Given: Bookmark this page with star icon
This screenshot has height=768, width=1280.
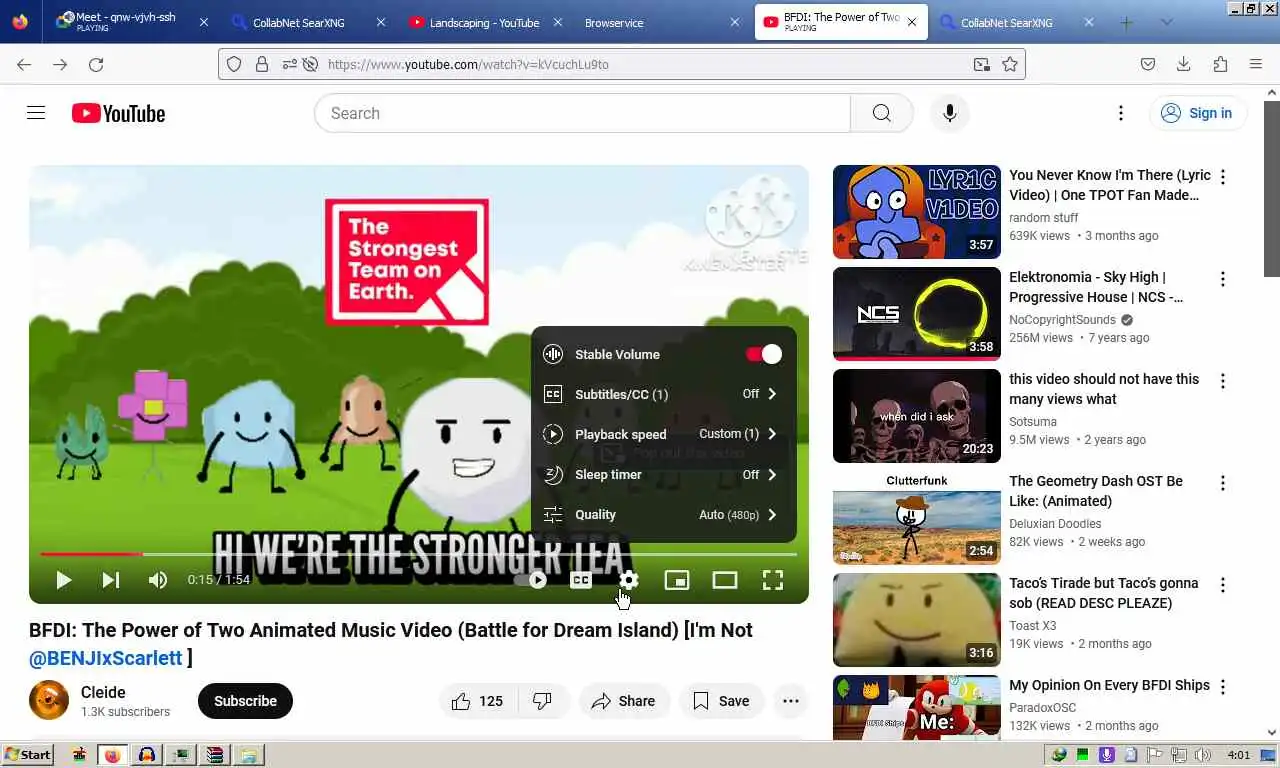Looking at the screenshot, I should (x=1010, y=64).
